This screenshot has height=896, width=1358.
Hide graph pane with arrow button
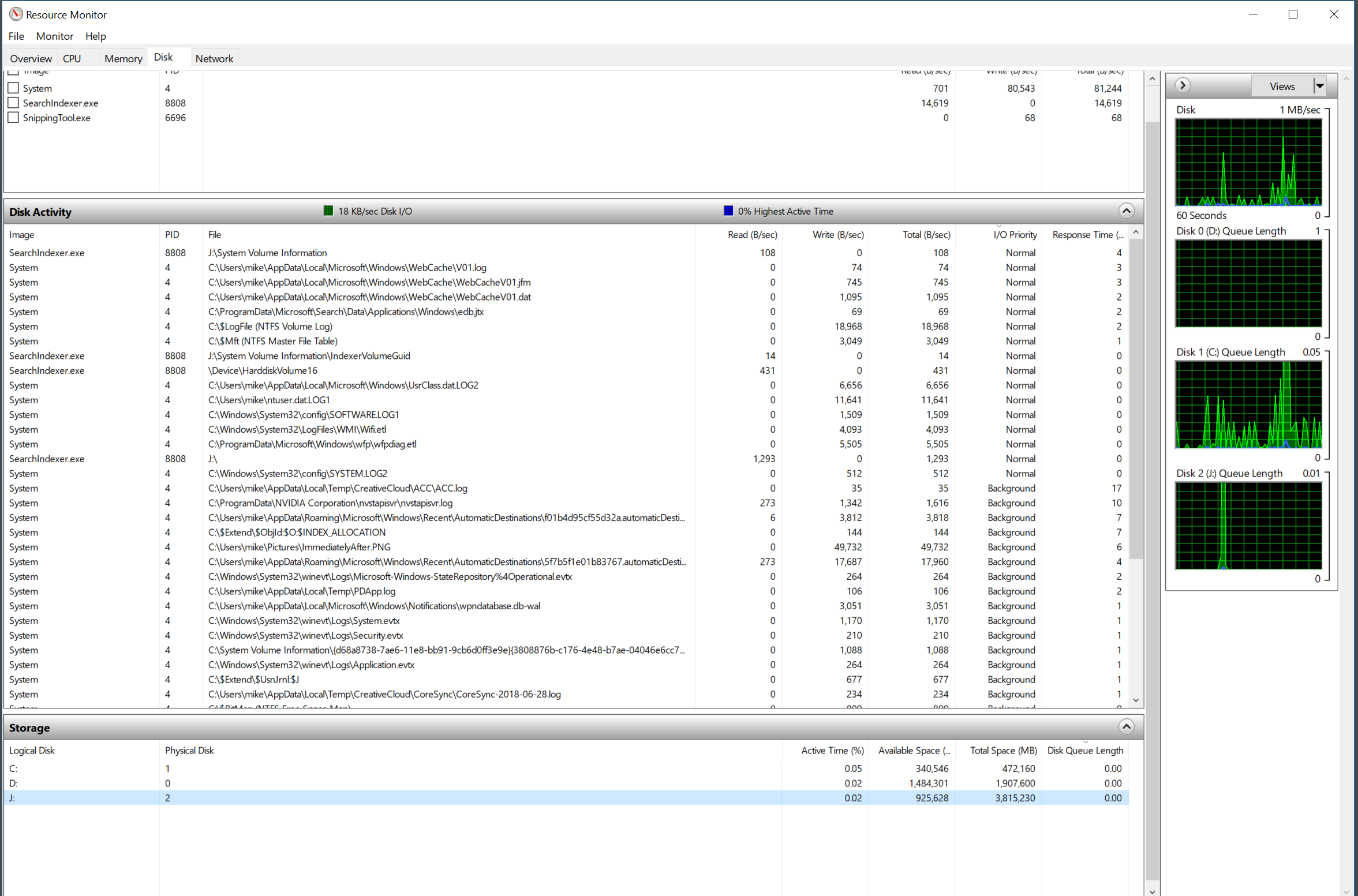[x=1183, y=86]
